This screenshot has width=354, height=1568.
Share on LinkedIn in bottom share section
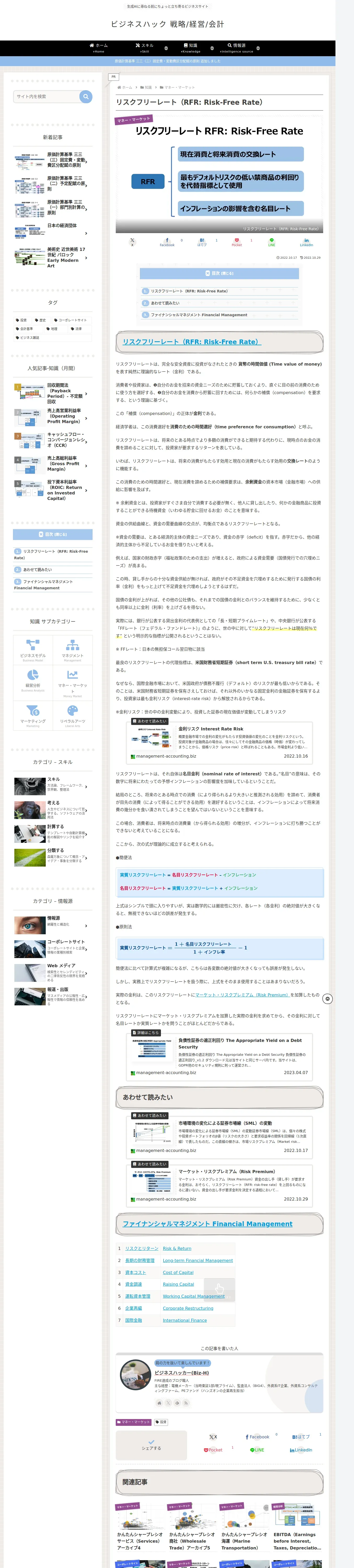(x=301, y=1450)
